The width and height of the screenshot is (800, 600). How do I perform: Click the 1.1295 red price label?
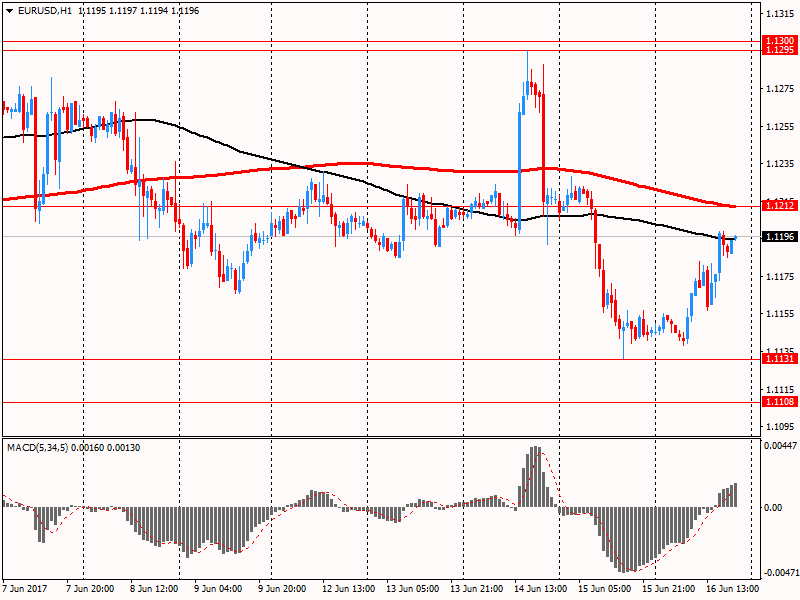click(780, 50)
